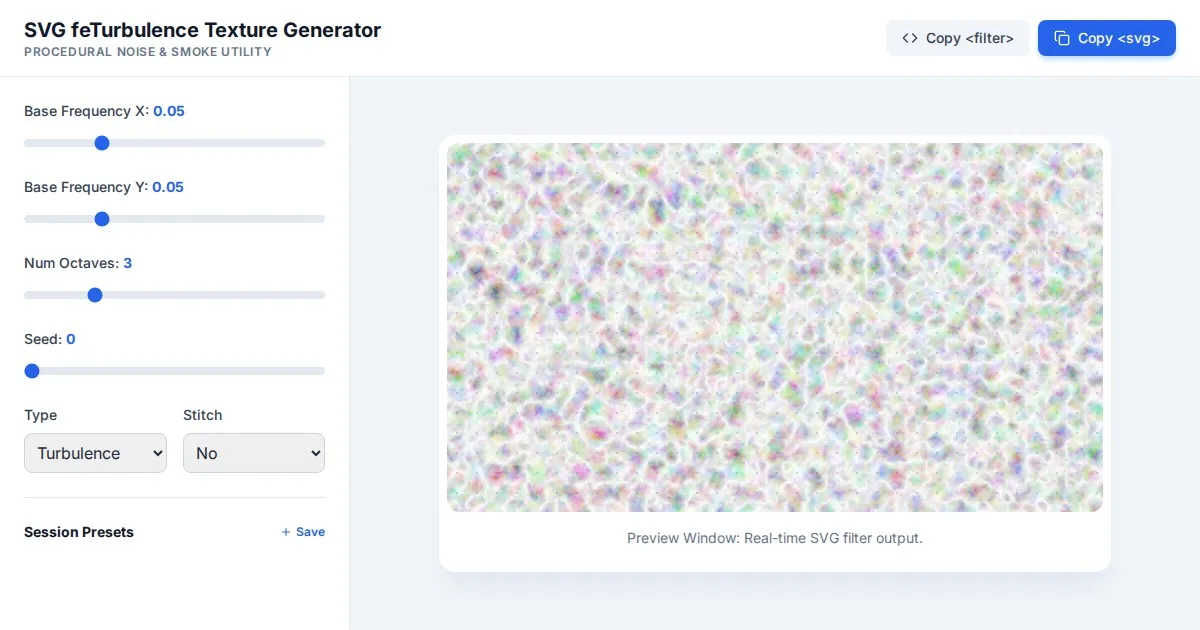Click the Seed slider handle

click(x=32, y=371)
